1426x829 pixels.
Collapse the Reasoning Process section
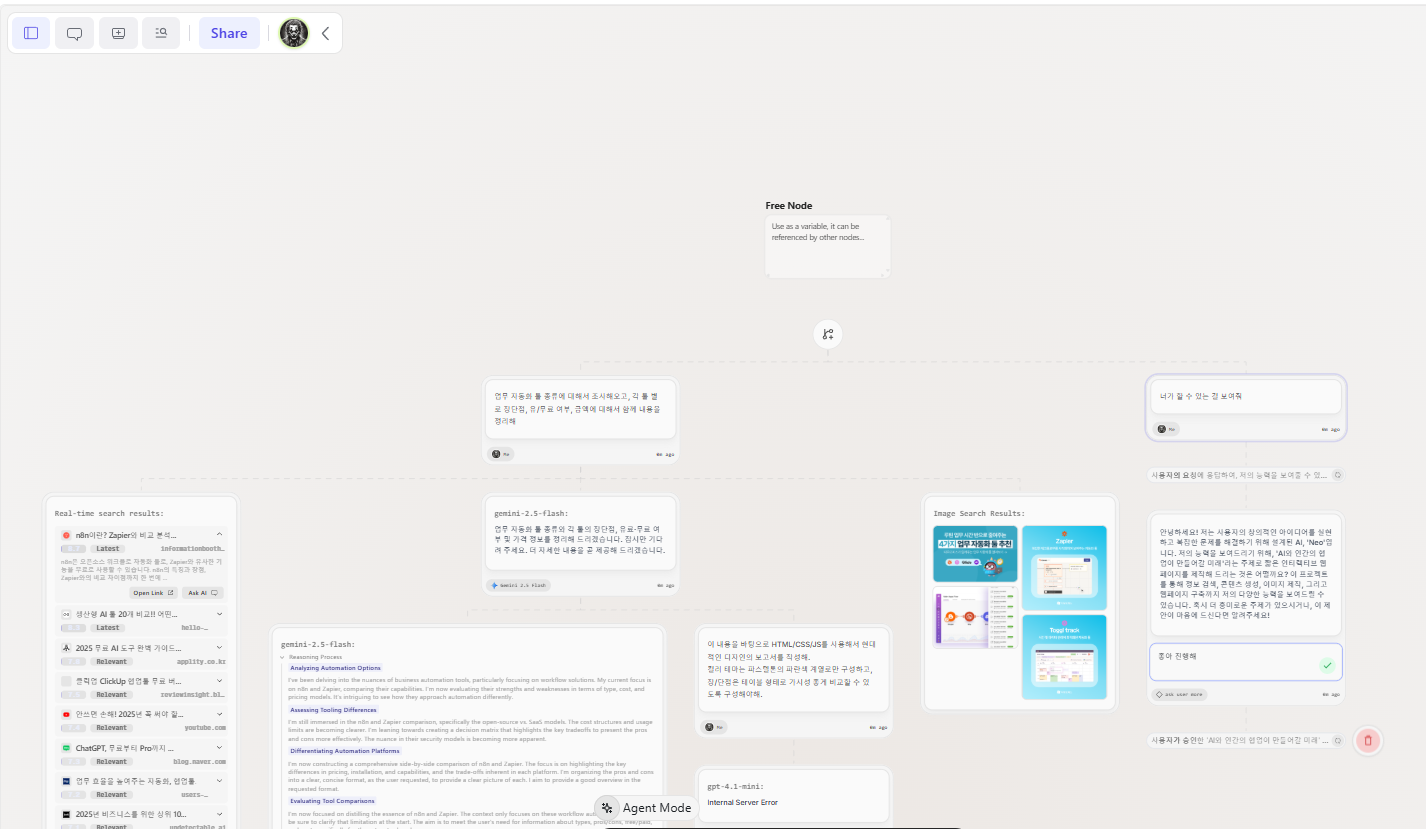point(283,657)
